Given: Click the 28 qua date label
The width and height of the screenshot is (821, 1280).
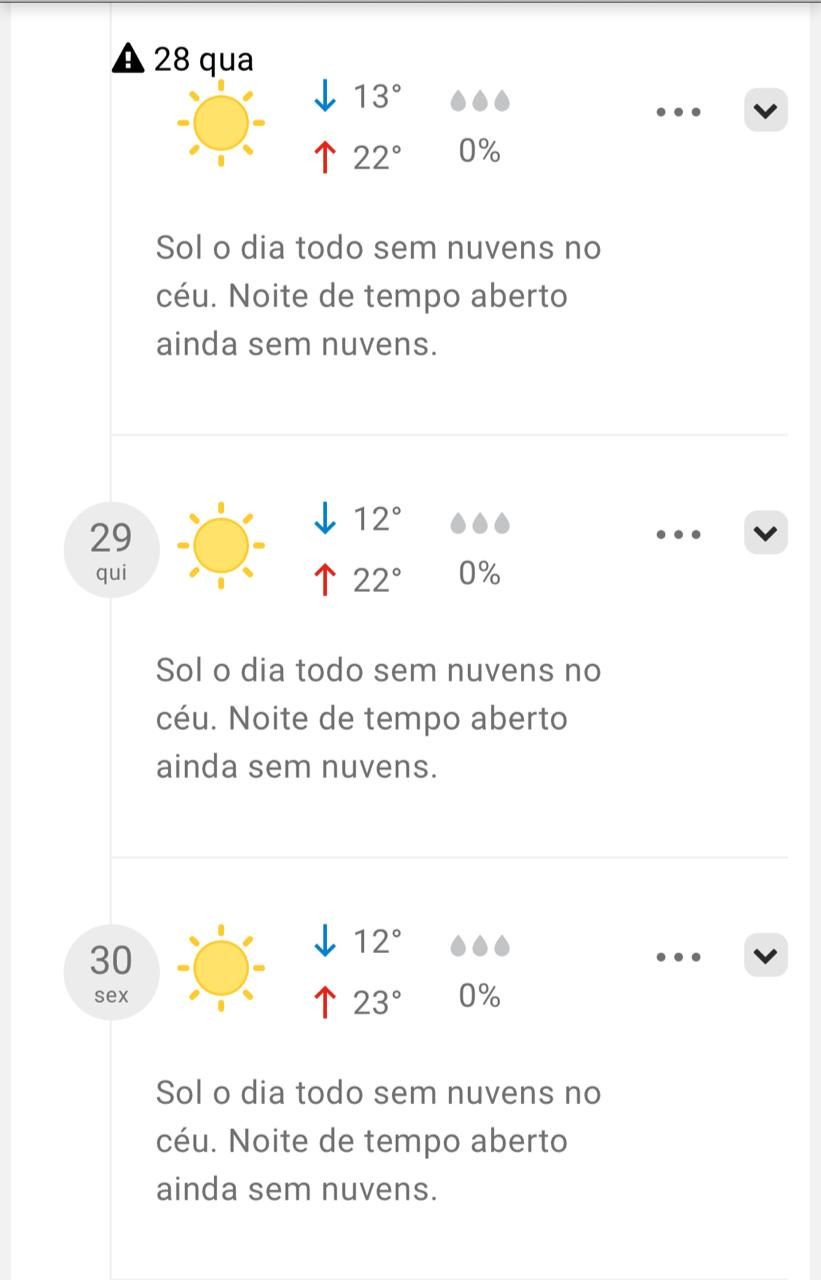Looking at the screenshot, I should tap(203, 60).
